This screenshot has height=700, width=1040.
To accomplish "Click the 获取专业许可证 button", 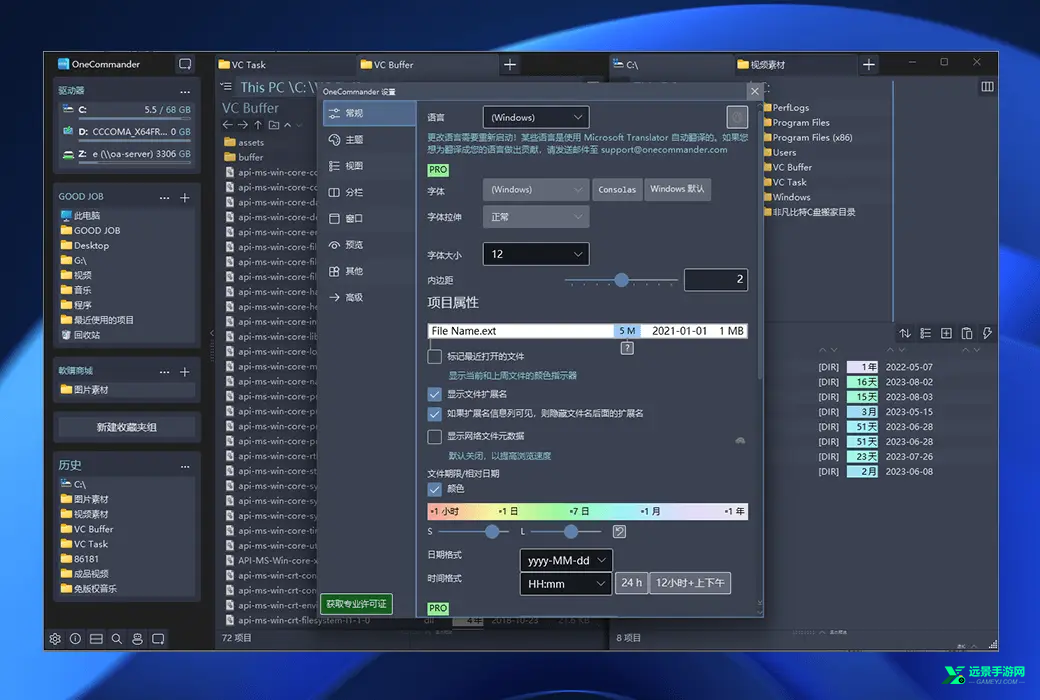I will [355, 604].
